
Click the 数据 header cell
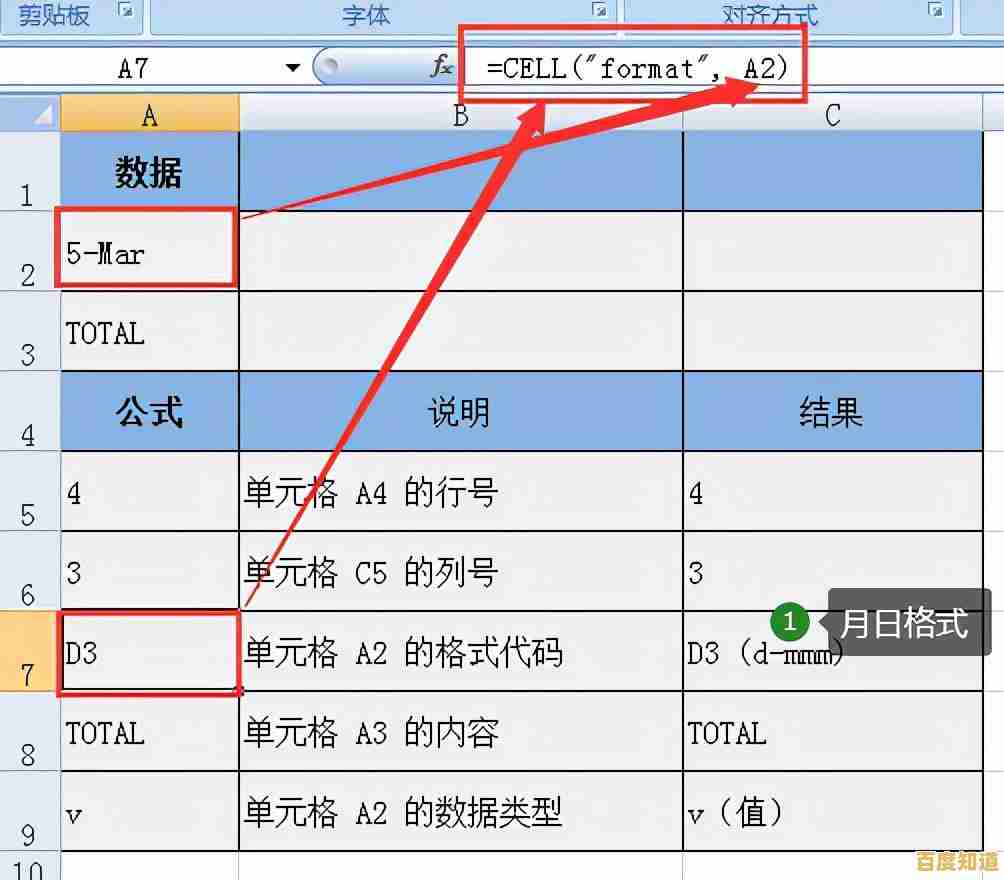[148, 171]
